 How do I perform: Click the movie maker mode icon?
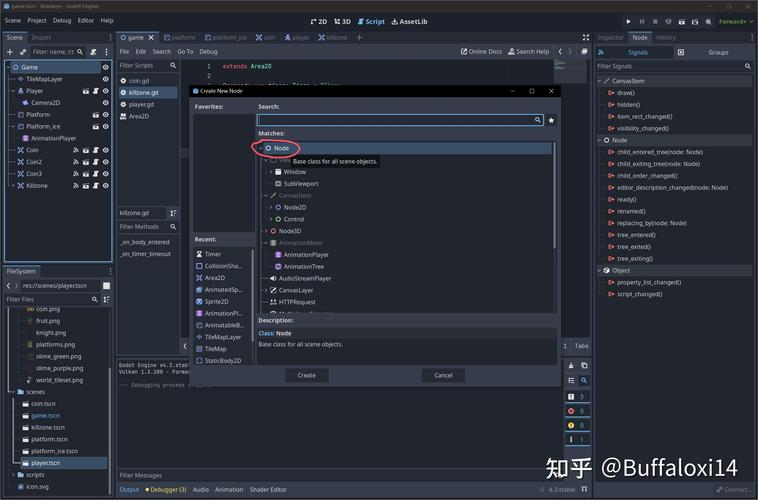click(708, 21)
